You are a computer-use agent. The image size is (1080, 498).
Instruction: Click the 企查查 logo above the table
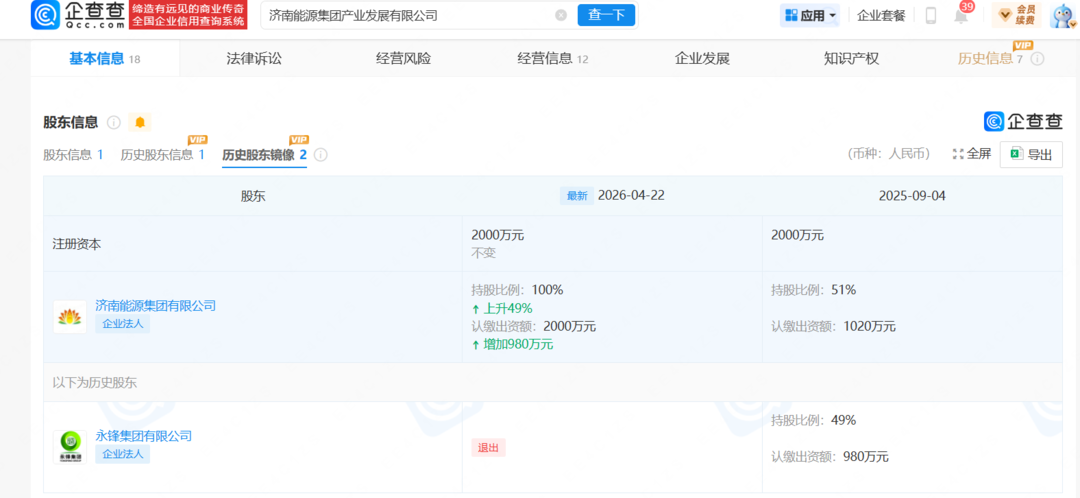pyautogui.click(x=1023, y=121)
